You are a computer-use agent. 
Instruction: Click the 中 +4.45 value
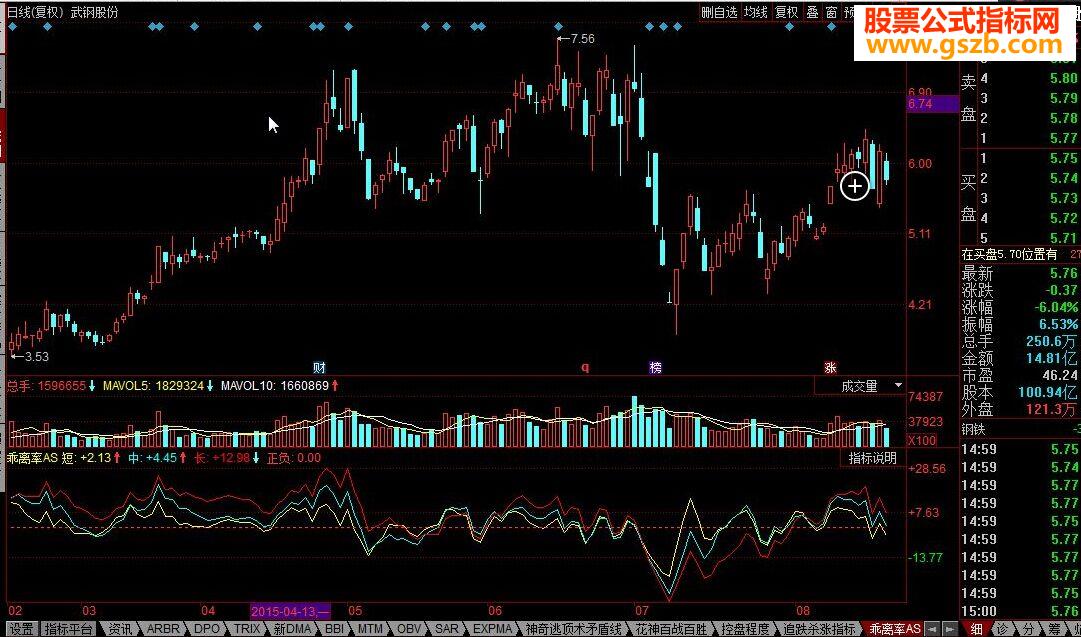pyautogui.click(x=163, y=457)
